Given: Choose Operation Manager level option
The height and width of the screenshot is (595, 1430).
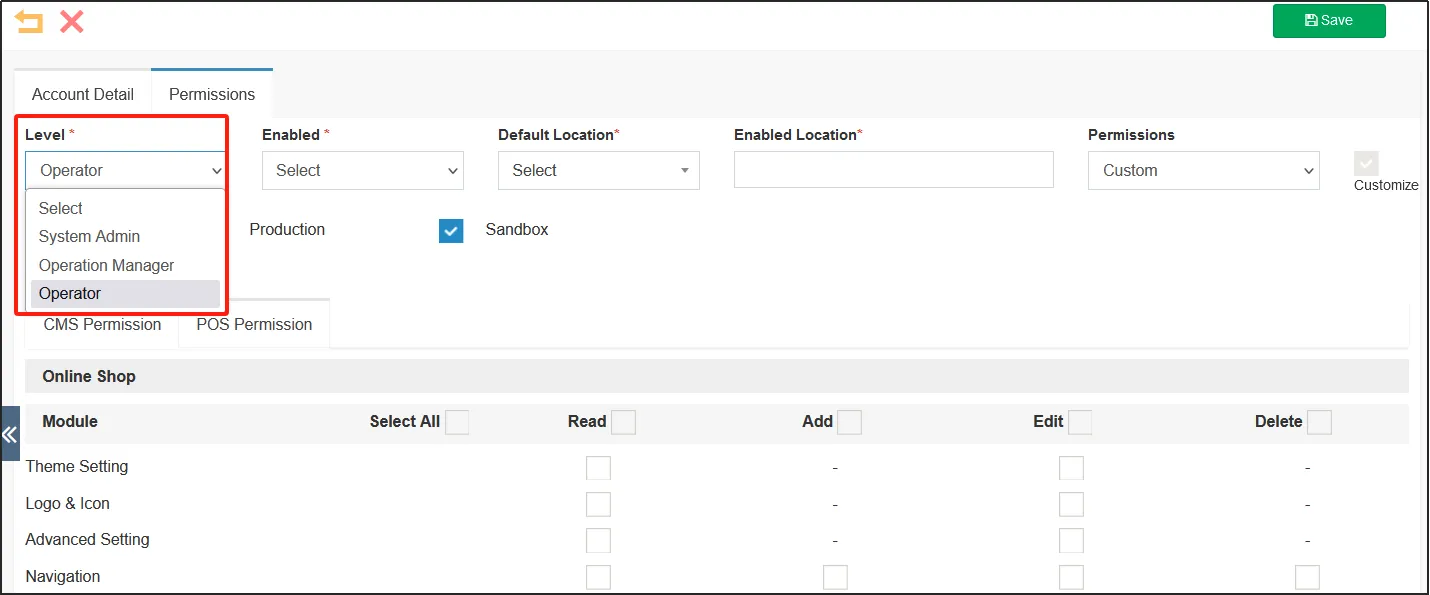Looking at the screenshot, I should pyautogui.click(x=106, y=265).
